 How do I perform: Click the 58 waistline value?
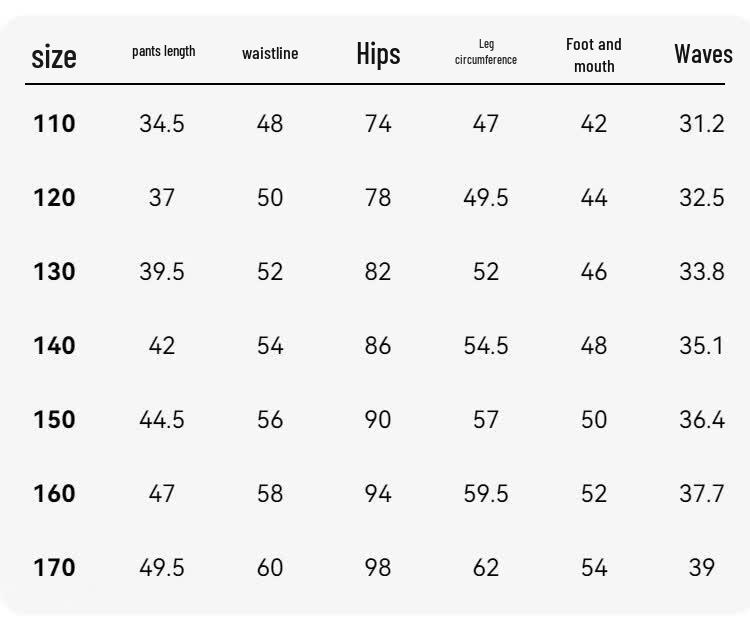pos(270,493)
